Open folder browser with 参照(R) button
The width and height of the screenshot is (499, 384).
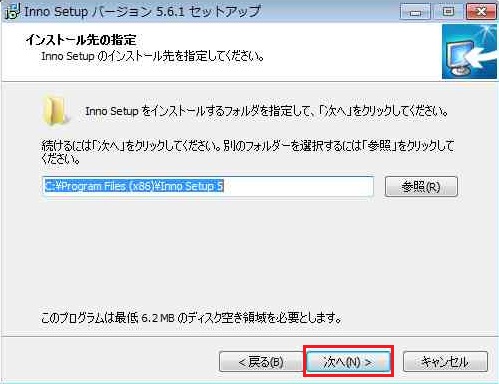[421, 186]
